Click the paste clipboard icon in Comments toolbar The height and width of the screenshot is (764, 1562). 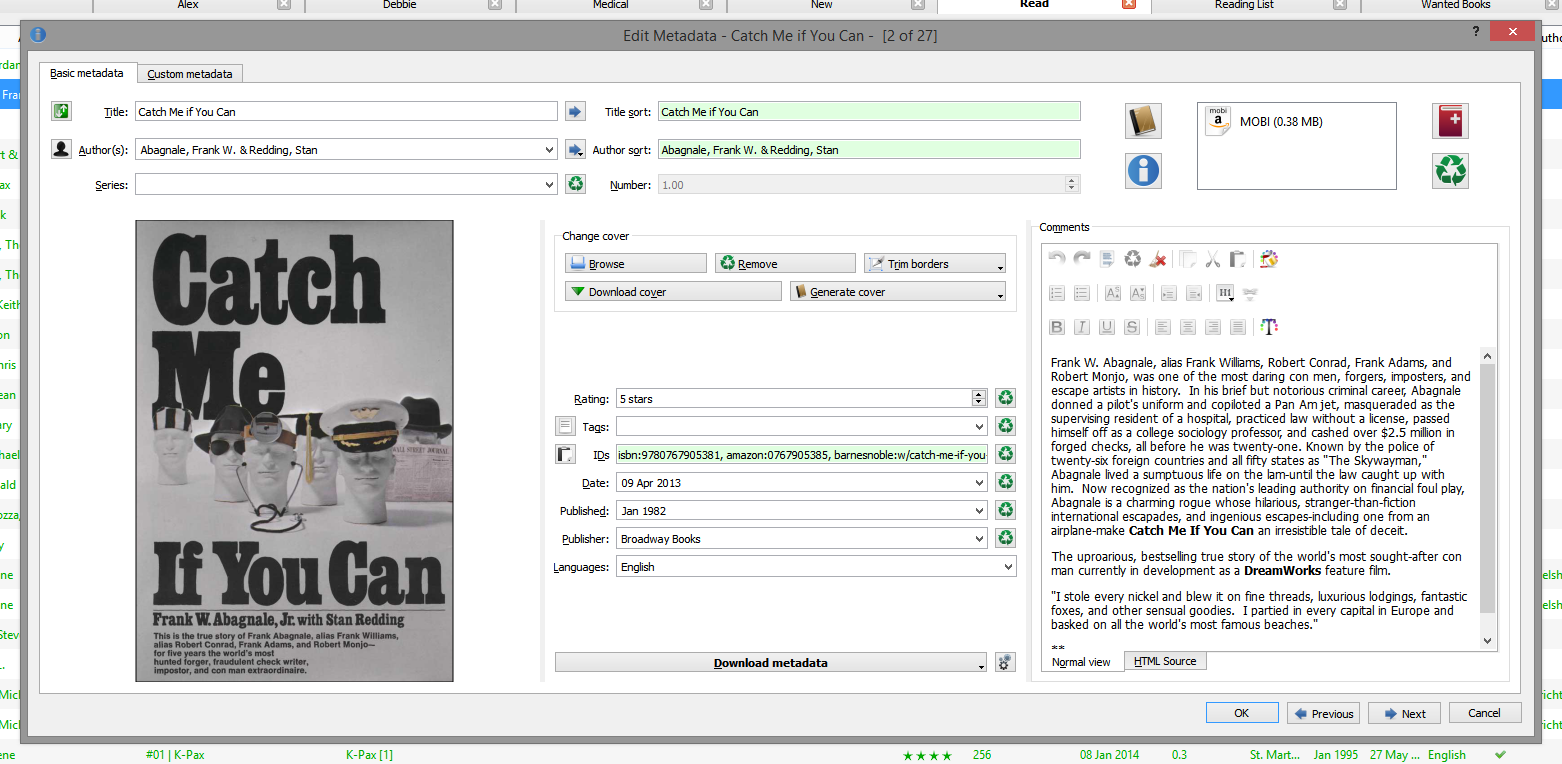click(1237, 259)
